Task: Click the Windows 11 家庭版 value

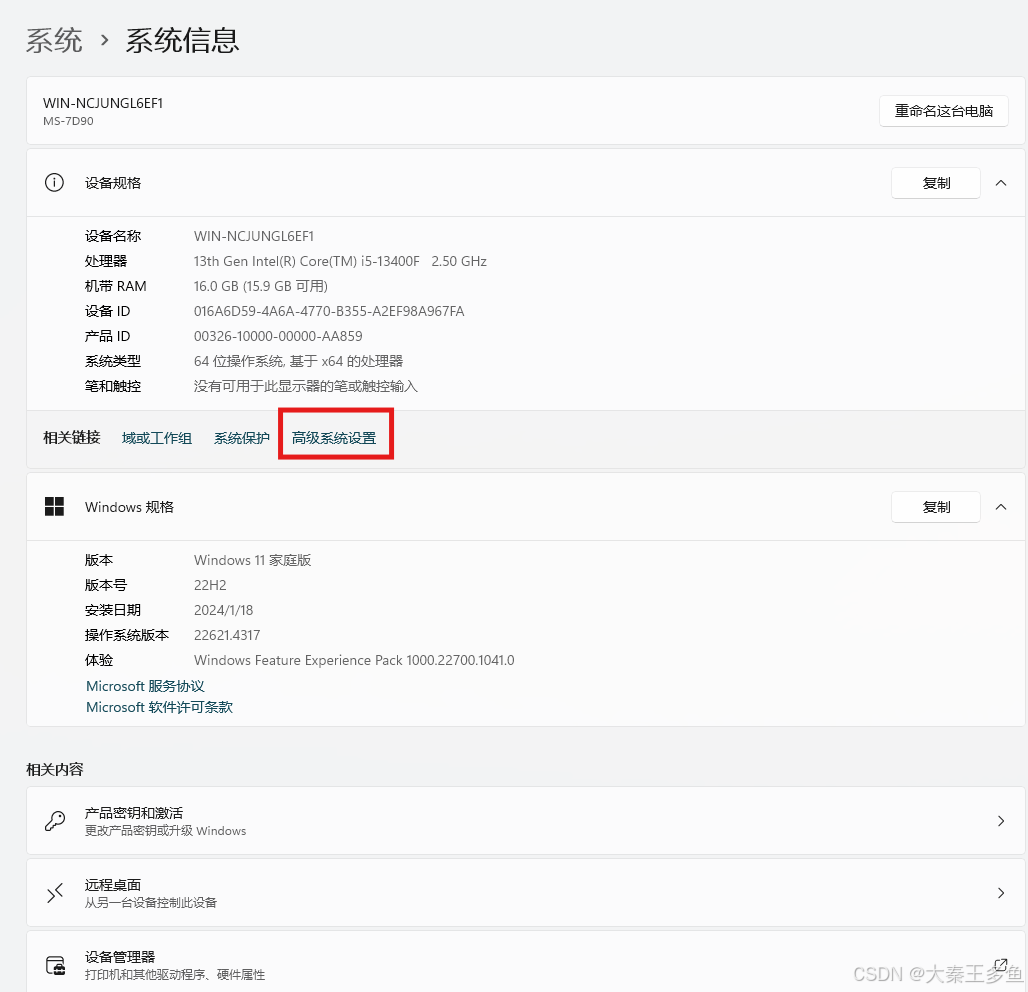Action: coord(252,560)
